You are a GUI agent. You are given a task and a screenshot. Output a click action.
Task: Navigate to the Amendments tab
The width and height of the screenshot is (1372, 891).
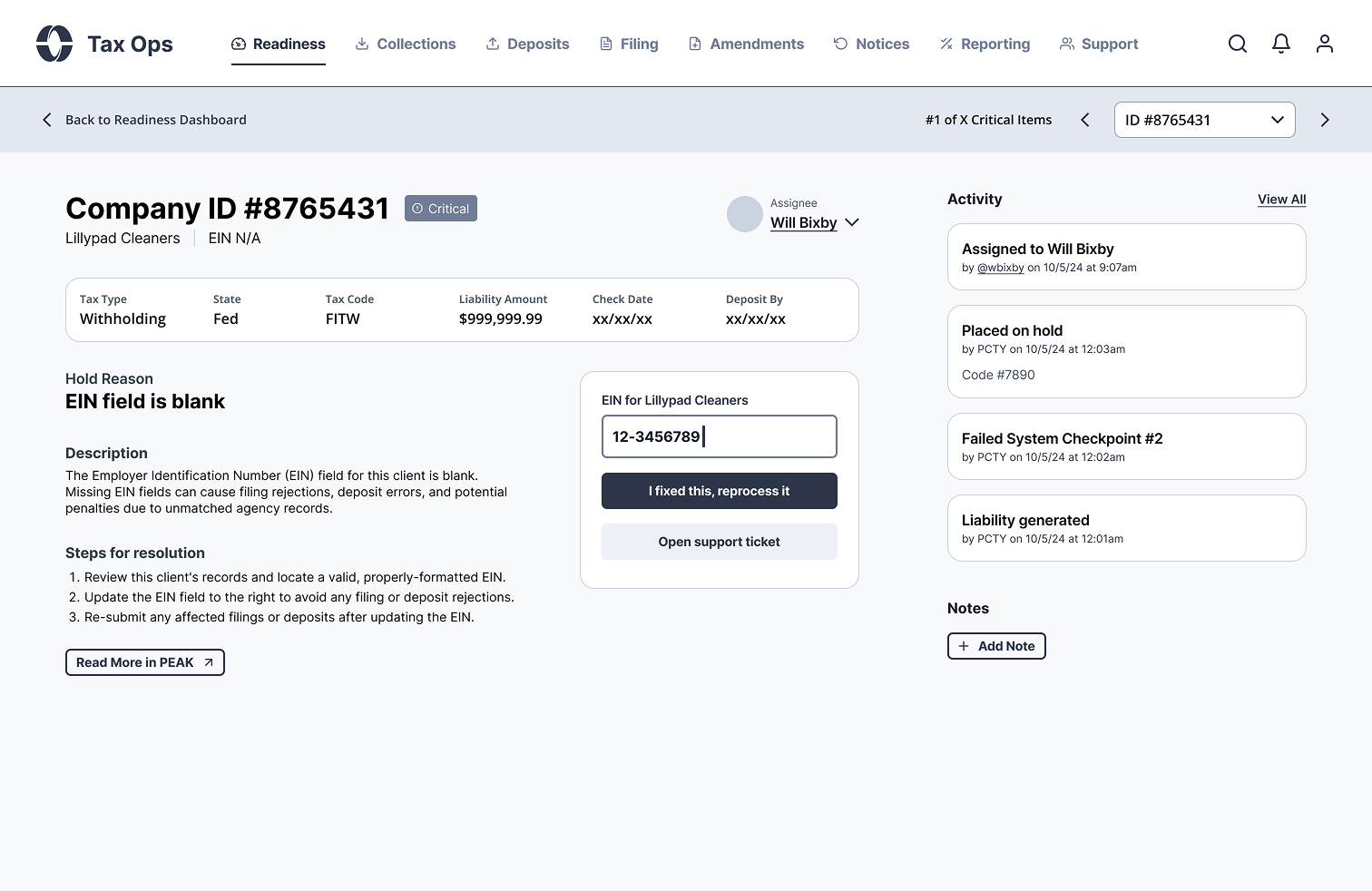click(746, 44)
